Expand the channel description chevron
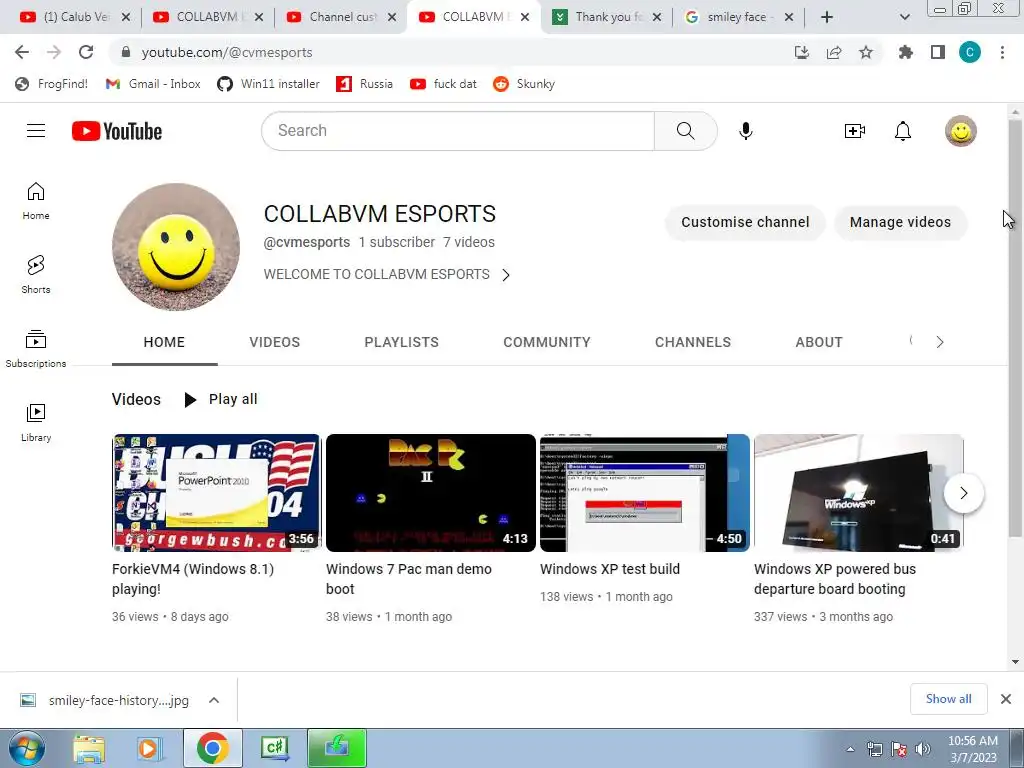The height and width of the screenshot is (768, 1024). coord(506,275)
